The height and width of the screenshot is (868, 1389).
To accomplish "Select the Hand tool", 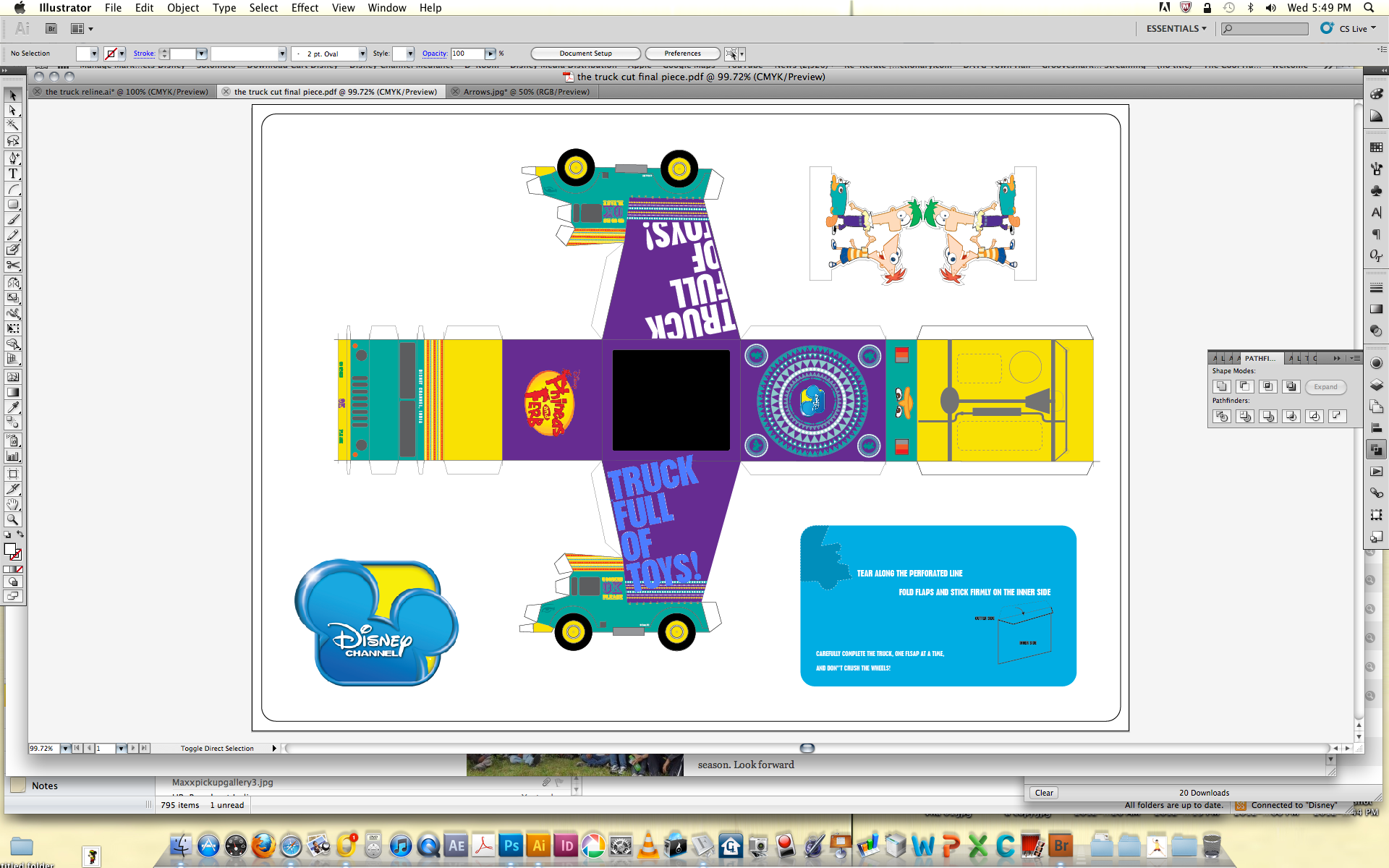I will 12,504.
